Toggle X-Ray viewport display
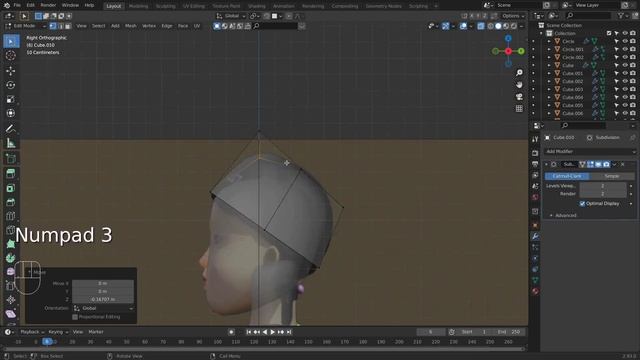The width and height of the screenshot is (640, 360). [481, 26]
